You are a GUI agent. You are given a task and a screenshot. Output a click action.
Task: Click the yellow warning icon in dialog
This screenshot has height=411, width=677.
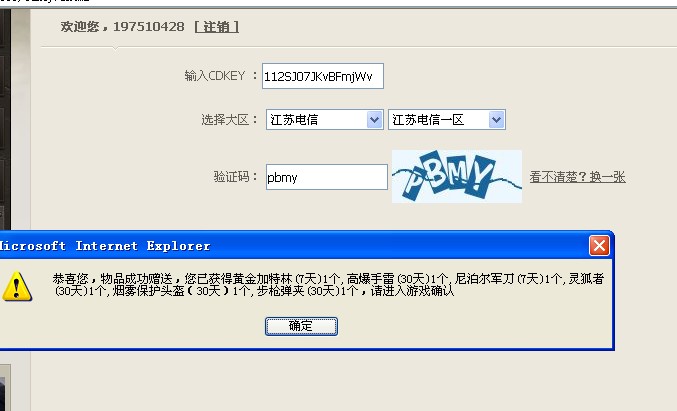pyautogui.click(x=17, y=286)
